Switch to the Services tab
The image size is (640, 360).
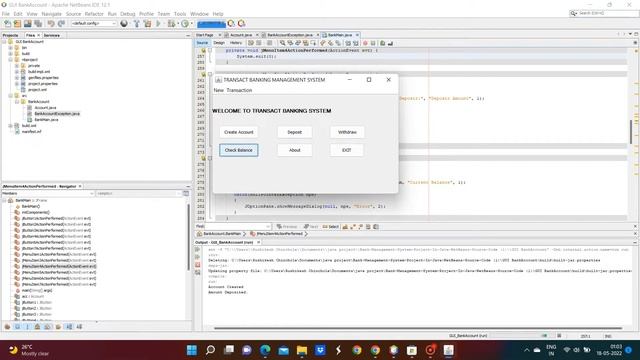click(x=52, y=36)
